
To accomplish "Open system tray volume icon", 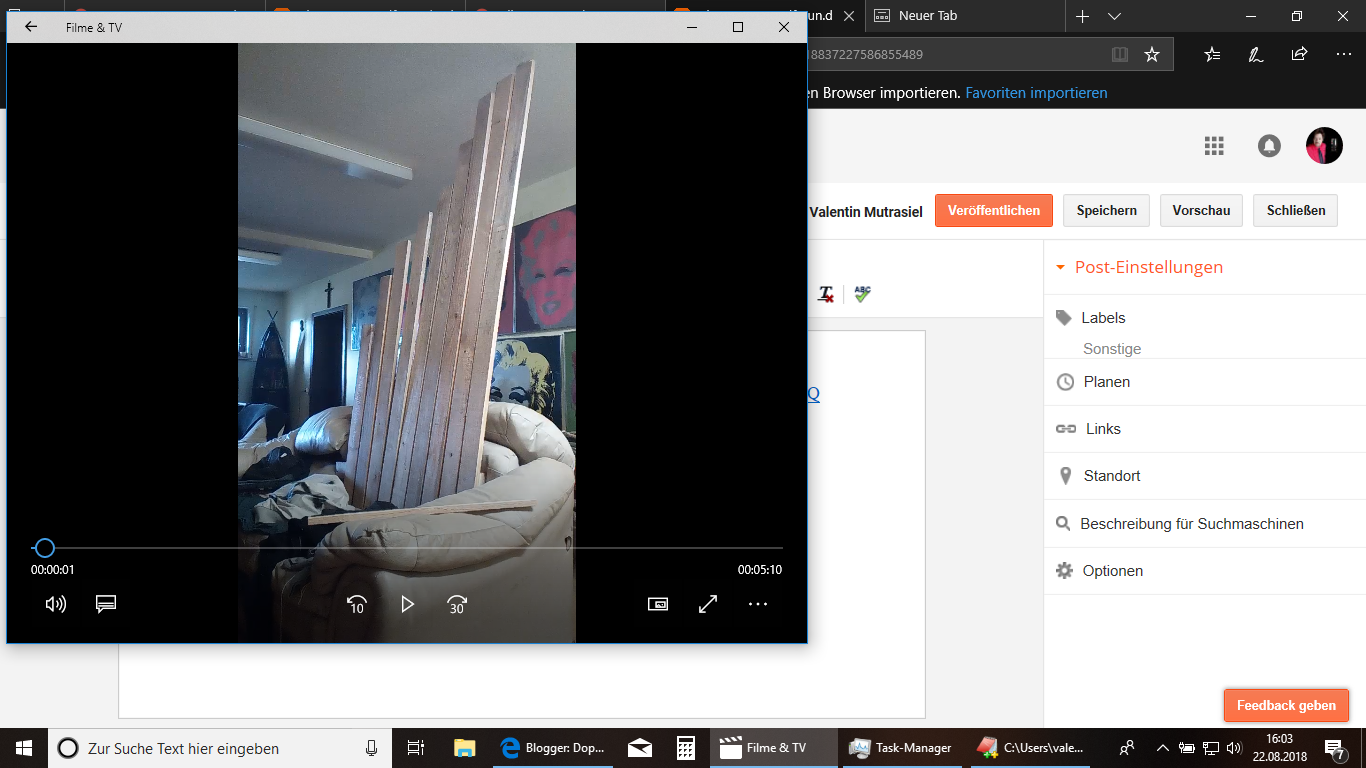I will tap(1234, 748).
